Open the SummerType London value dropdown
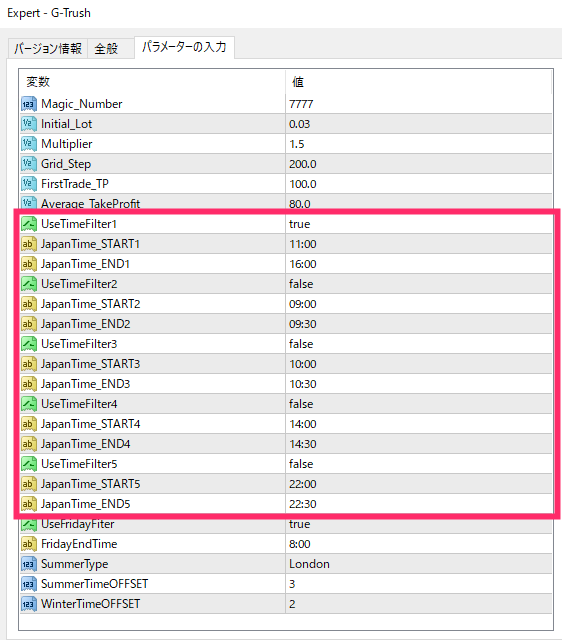The height and width of the screenshot is (640, 562). (x=418, y=564)
